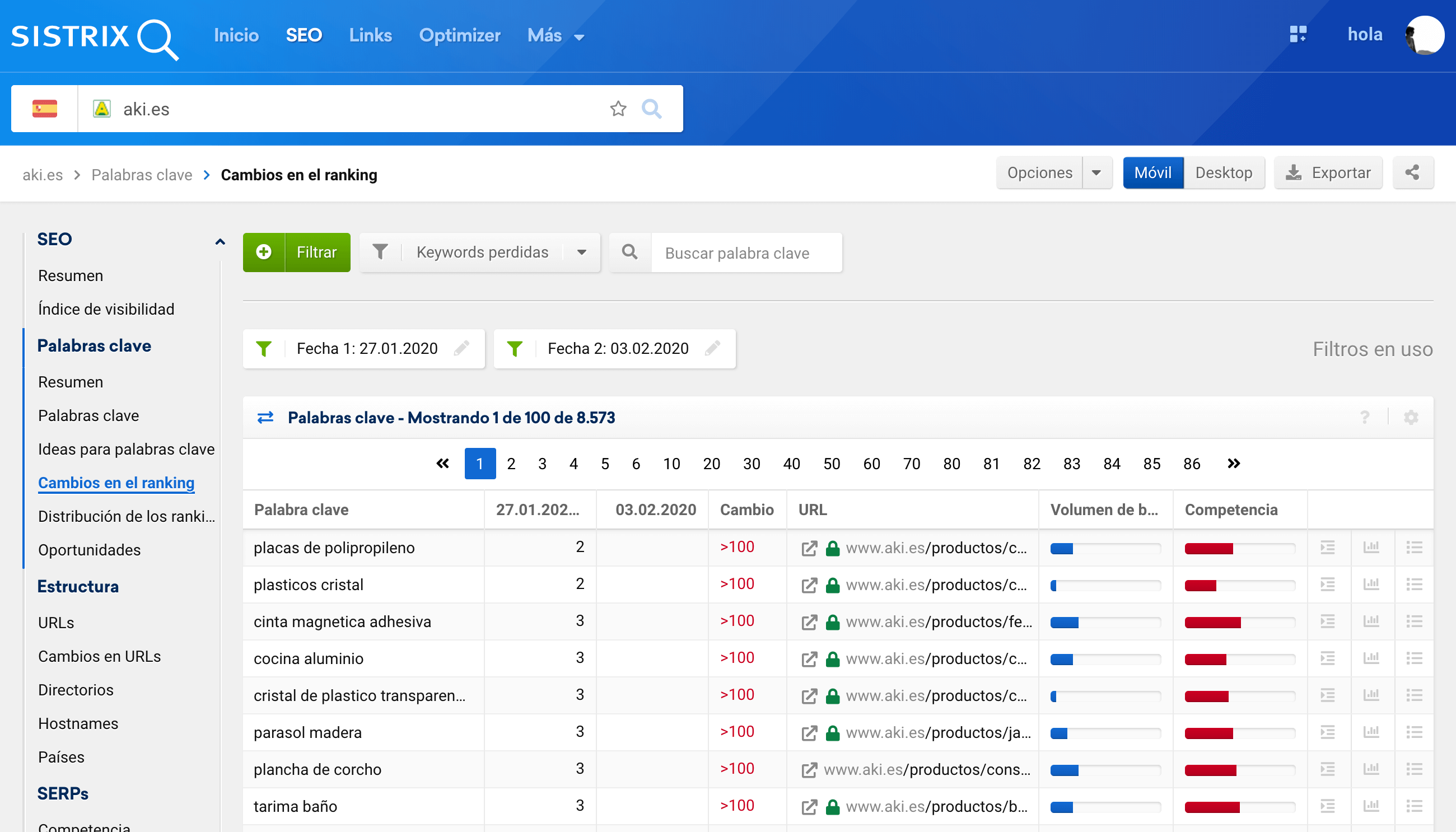Open Distribución de los rankings in sidebar
The height and width of the screenshot is (832, 1456).
127,516
